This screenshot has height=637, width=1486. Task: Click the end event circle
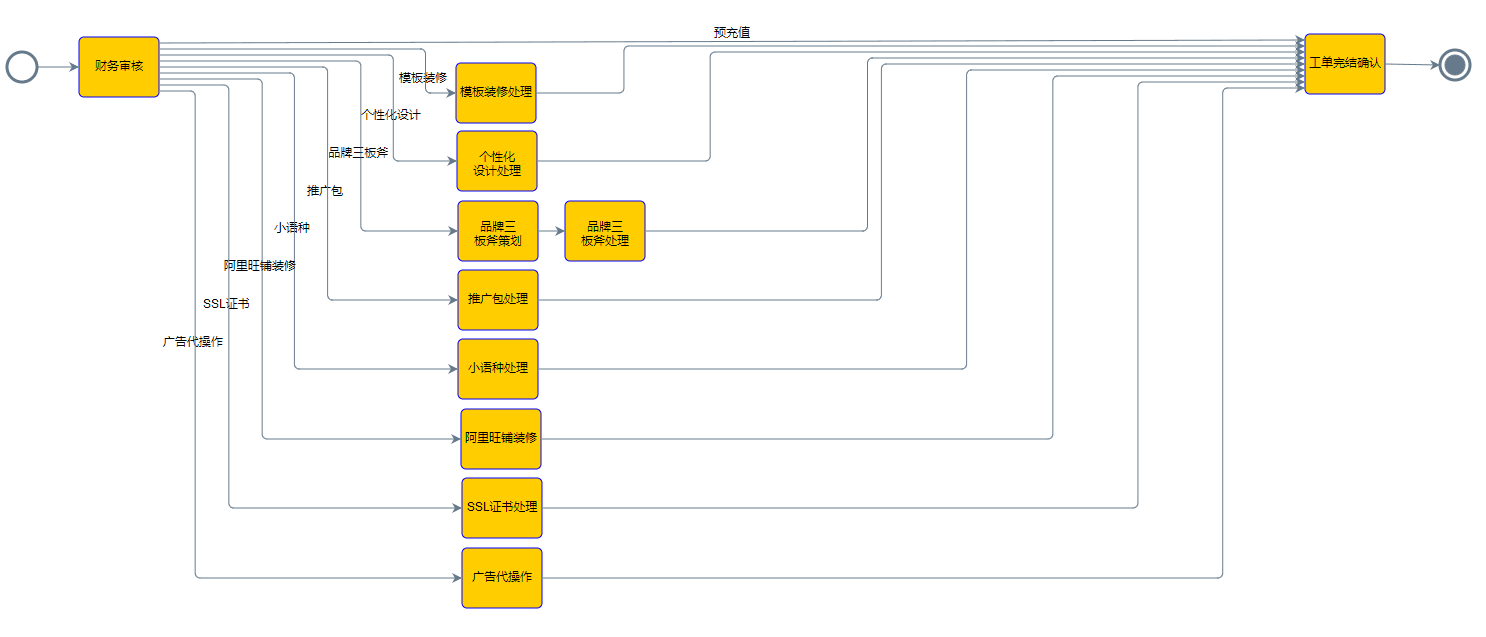tap(1455, 66)
